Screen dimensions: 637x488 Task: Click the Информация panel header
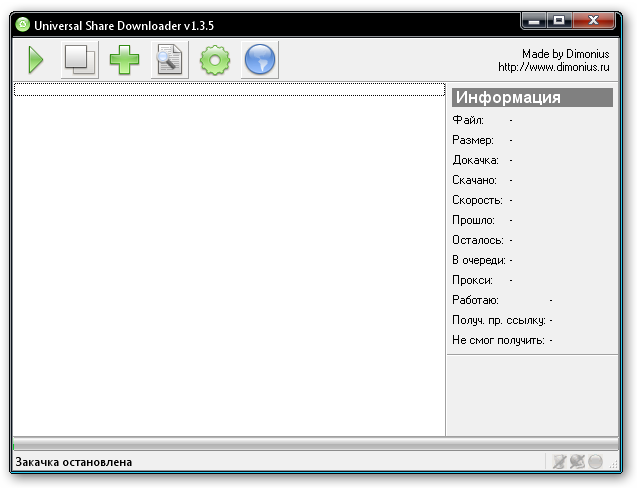532,98
